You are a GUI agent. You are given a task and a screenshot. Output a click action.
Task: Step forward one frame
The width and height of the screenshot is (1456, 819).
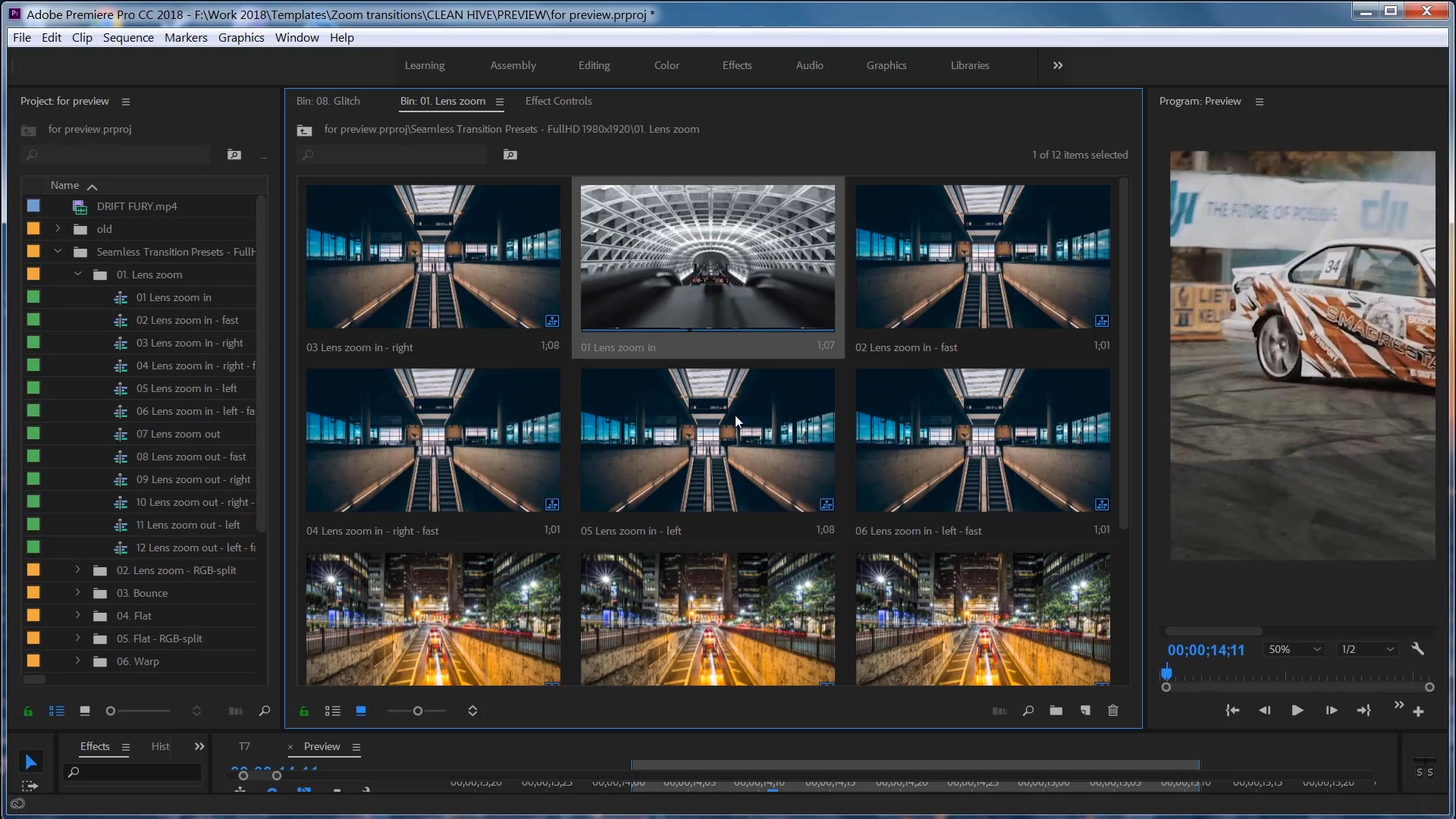(x=1331, y=711)
